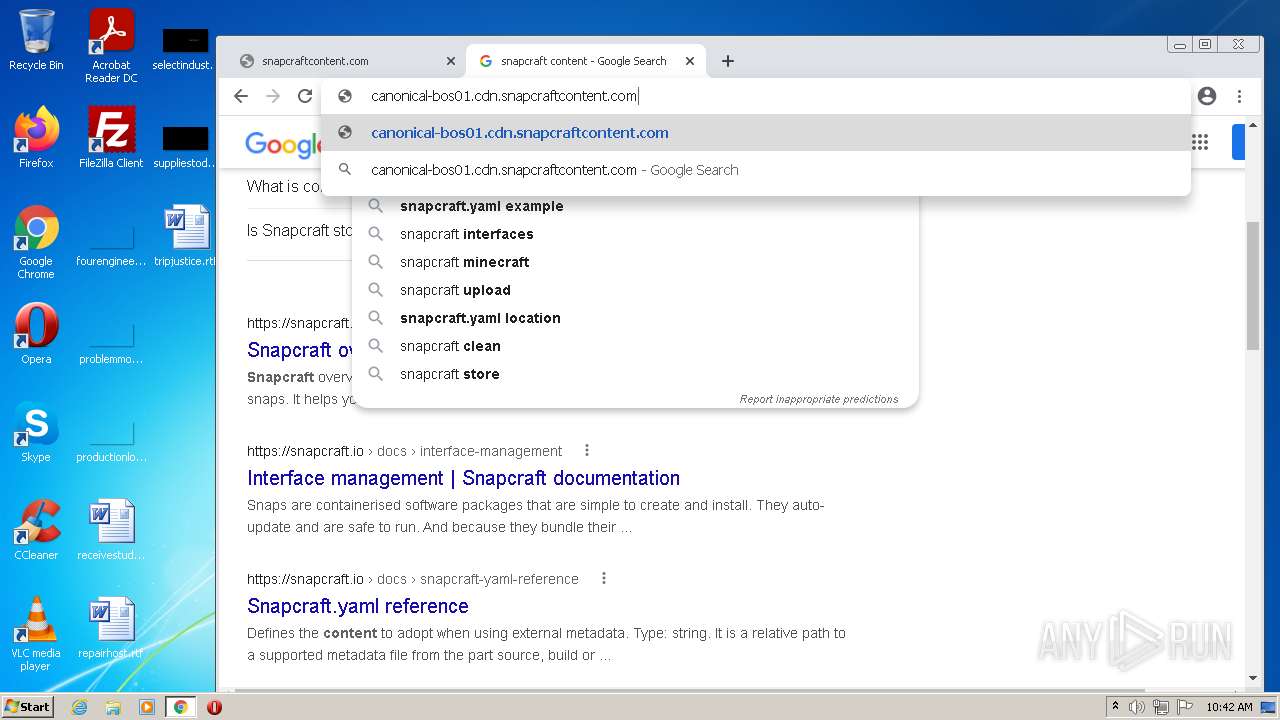1280x720 pixels.
Task: Open the selectindust desktop icon
Action: 185,49
